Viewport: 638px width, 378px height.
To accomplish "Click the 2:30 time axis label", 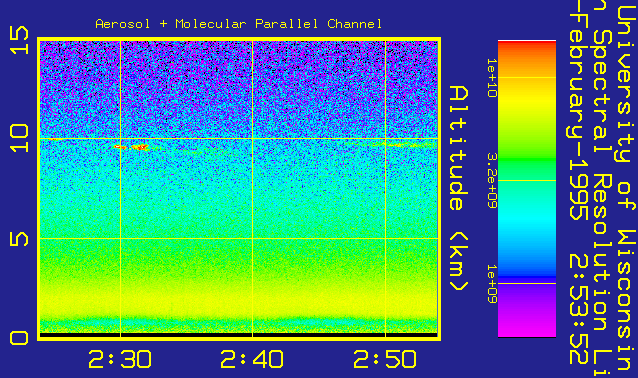I will click(120, 359).
